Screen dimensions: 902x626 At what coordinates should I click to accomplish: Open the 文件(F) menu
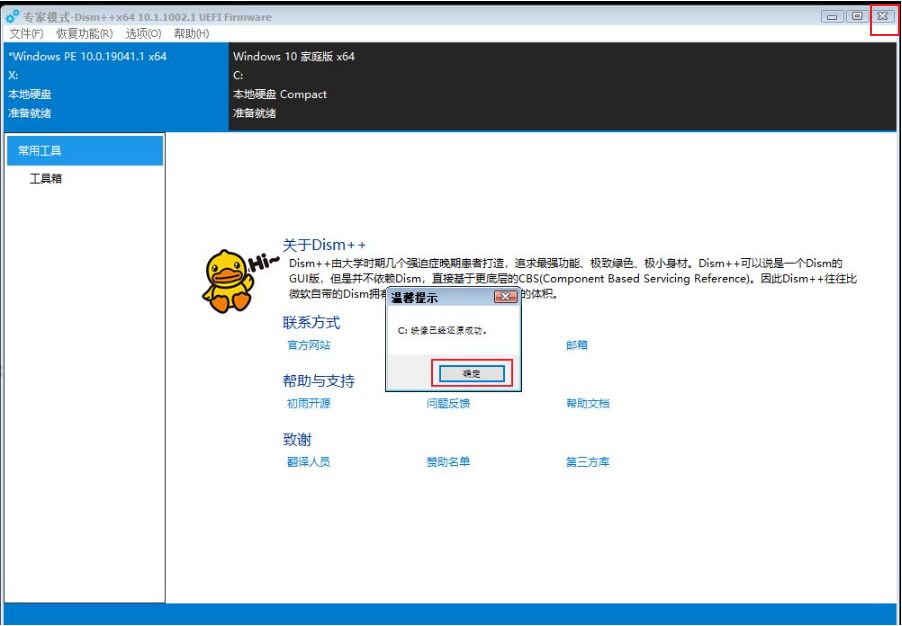click(26, 34)
